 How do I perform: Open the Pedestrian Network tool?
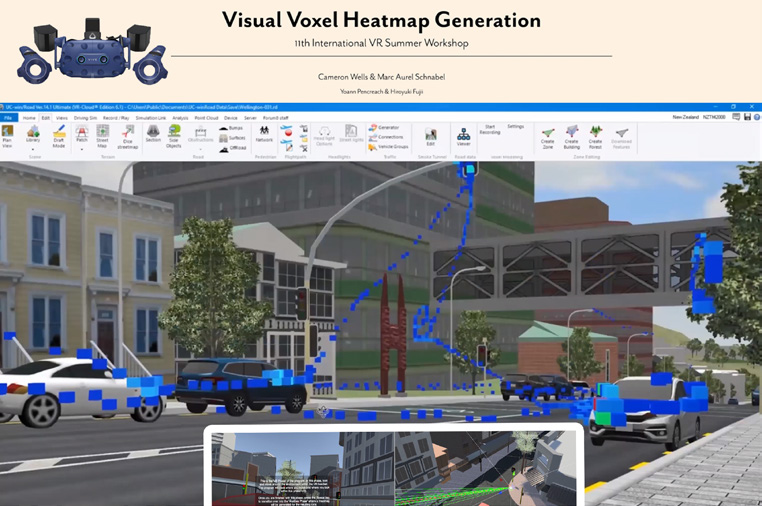click(x=264, y=134)
